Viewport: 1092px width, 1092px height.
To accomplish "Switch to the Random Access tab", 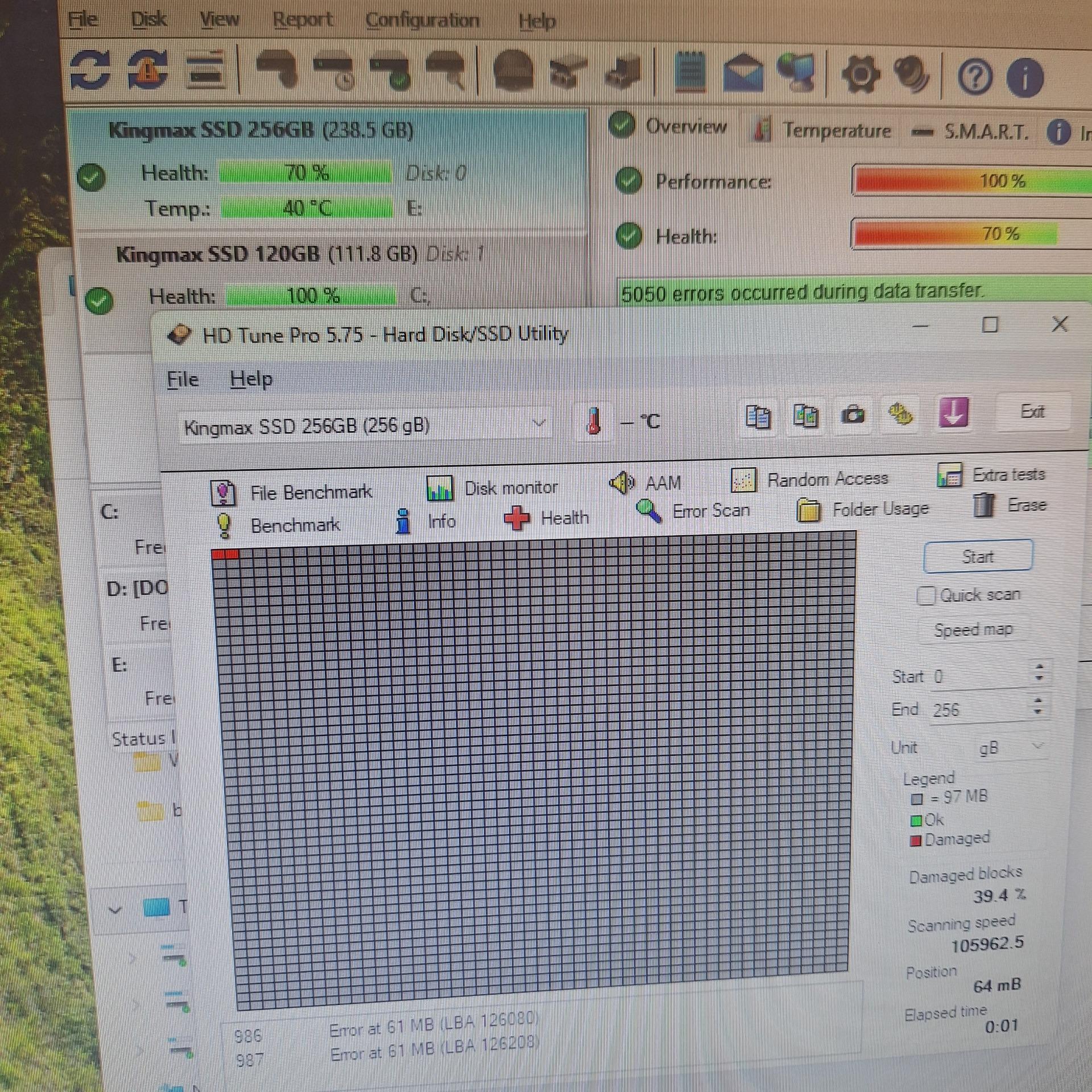I will (809, 480).
